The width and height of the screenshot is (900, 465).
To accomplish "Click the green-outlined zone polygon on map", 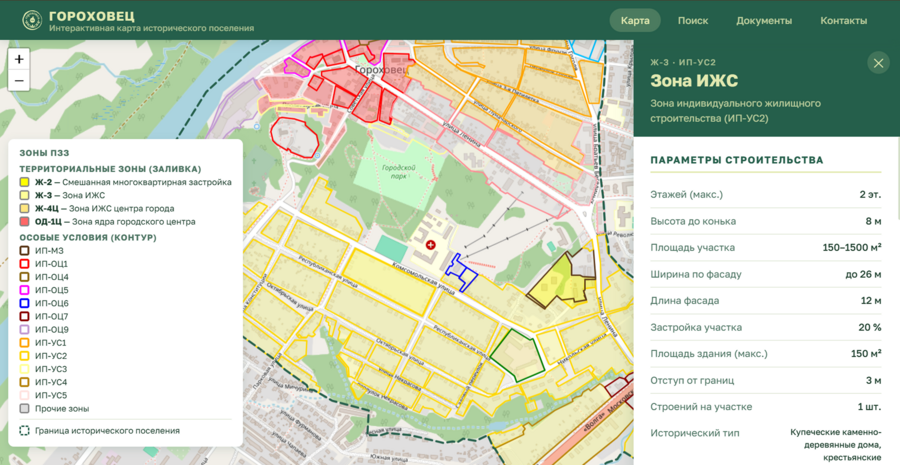I will point(515,355).
